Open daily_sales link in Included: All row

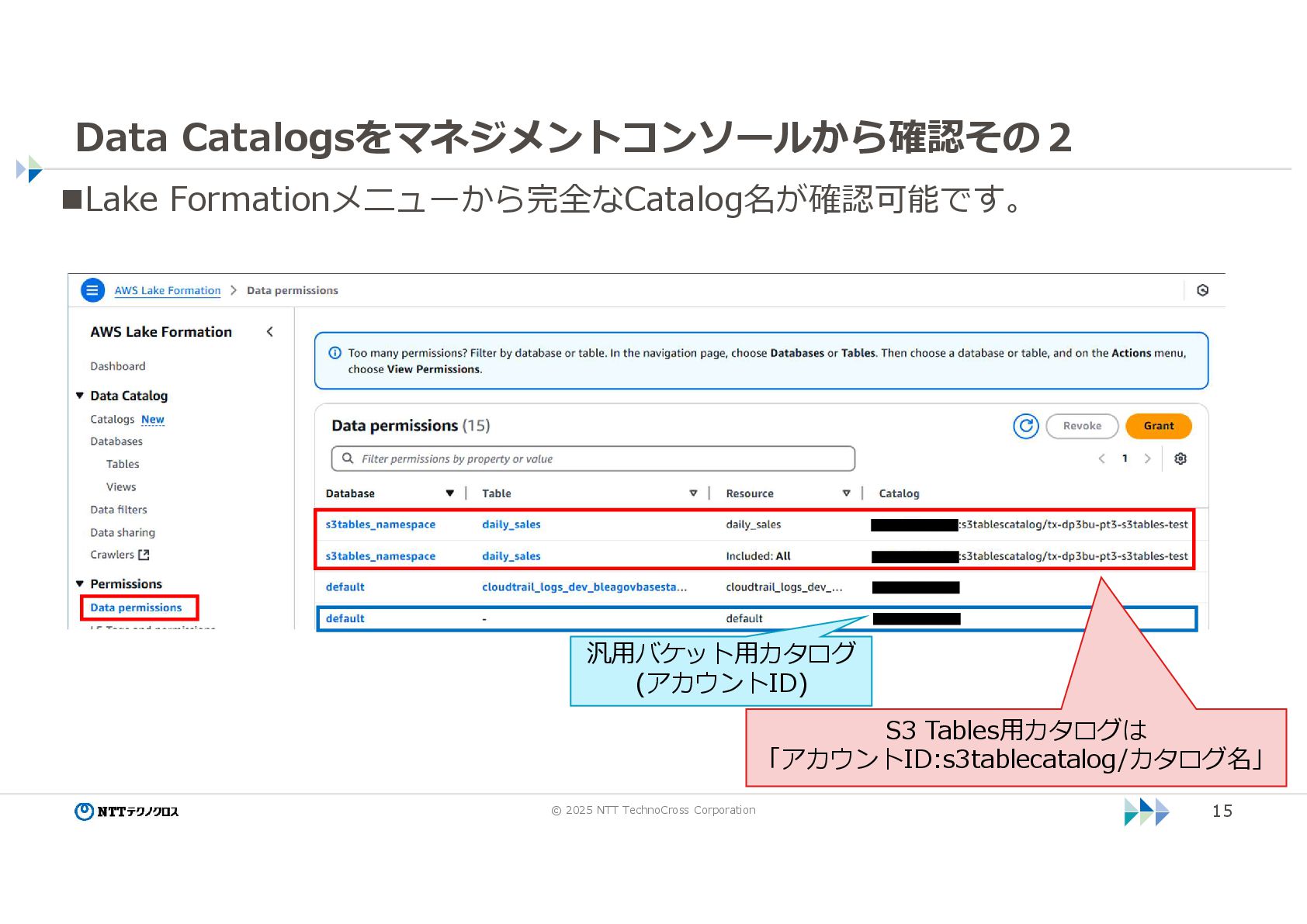[x=511, y=556]
